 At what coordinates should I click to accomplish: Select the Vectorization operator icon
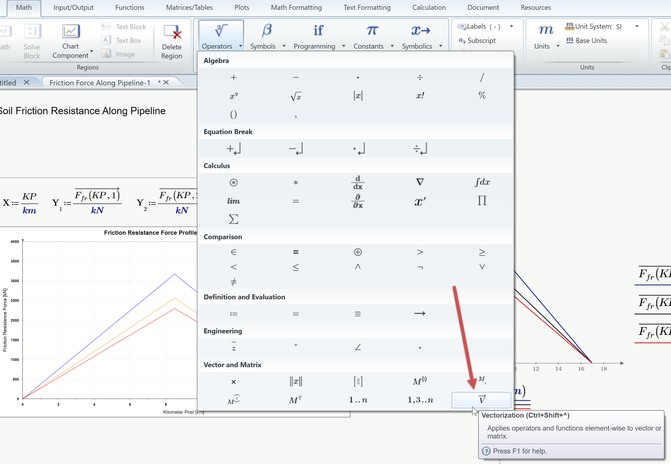click(x=481, y=400)
